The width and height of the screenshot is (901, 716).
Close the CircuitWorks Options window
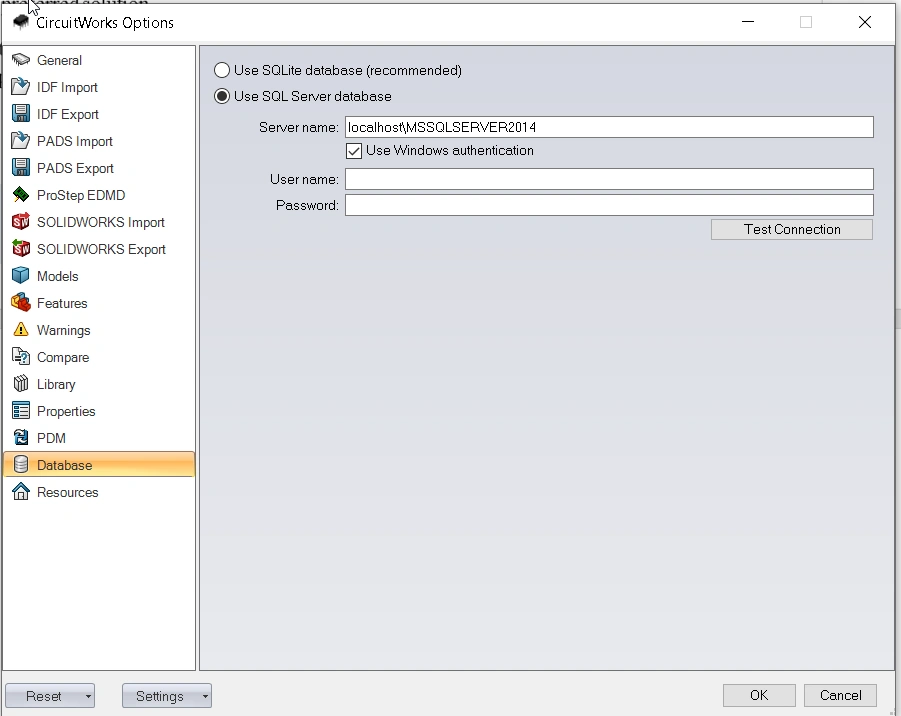864,22
